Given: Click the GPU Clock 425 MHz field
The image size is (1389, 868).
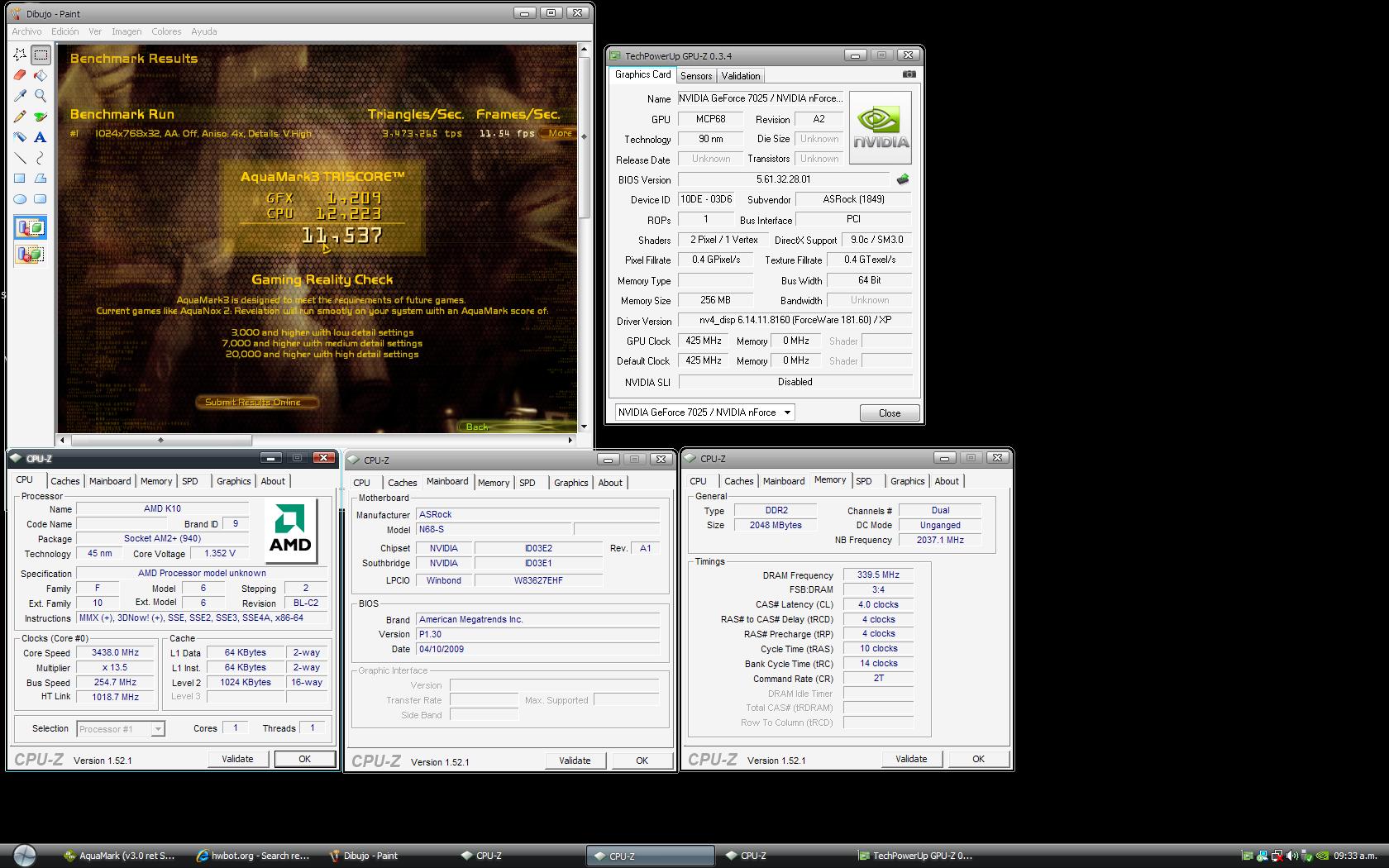Looking at the screenshot, I should [704, 341].
